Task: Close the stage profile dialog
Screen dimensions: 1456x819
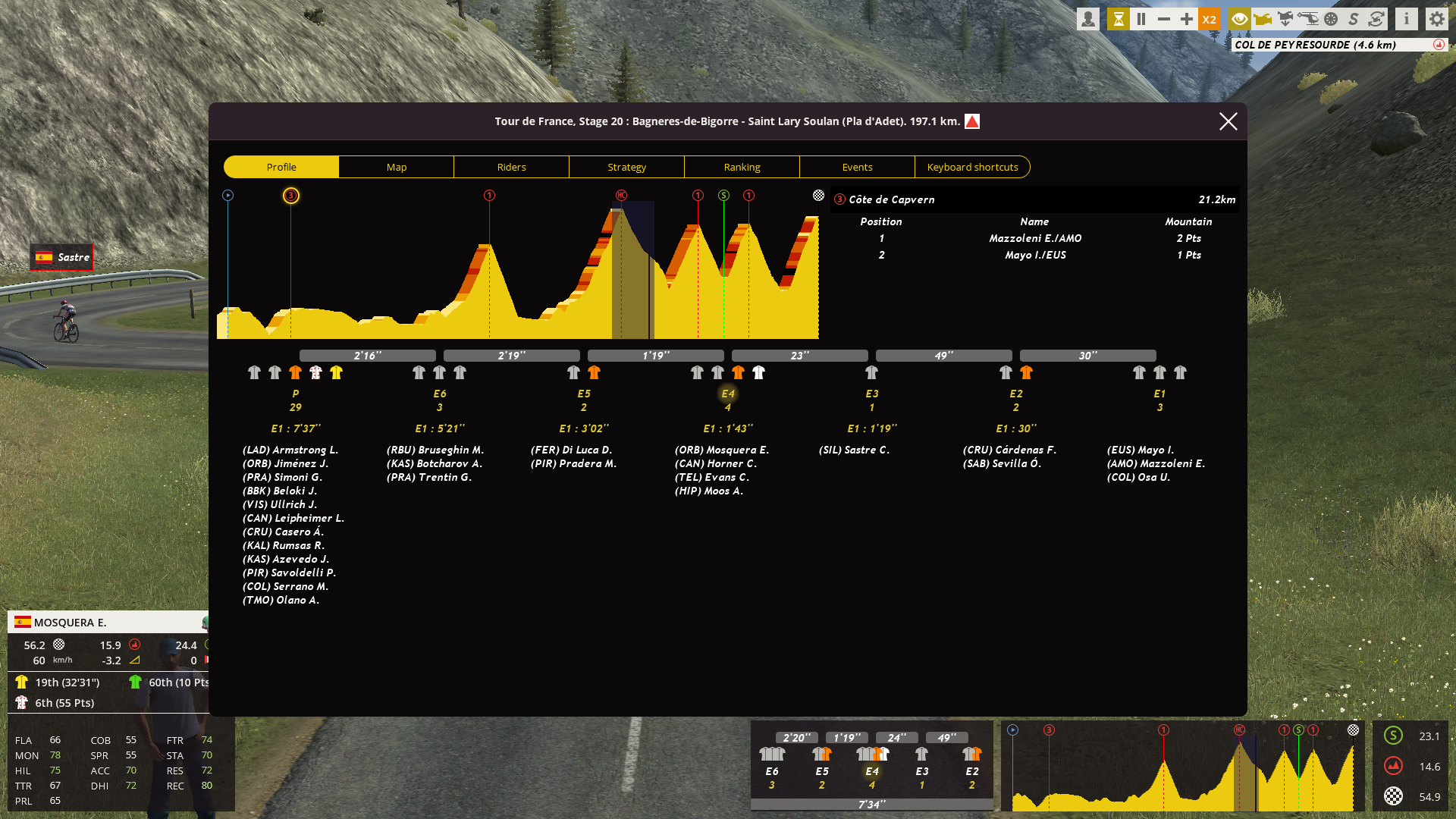Action: pyautogui.click(x=1228, y=121)
